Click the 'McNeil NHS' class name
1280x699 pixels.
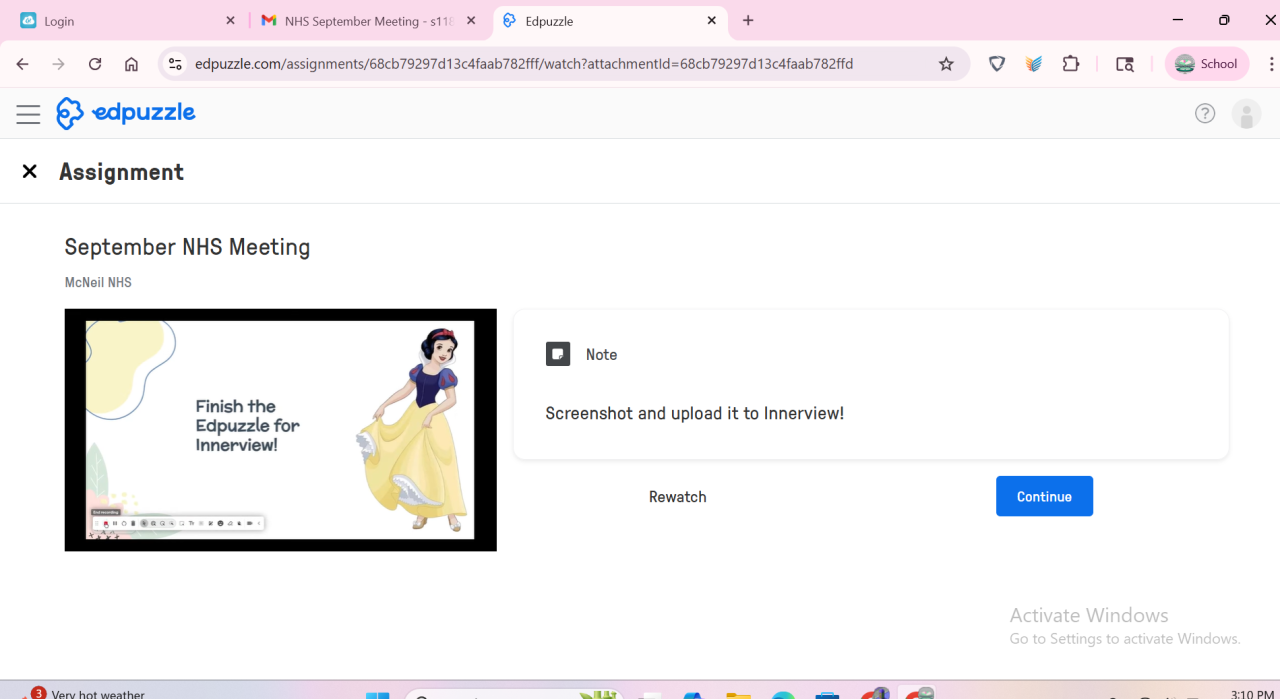(98, 283)
